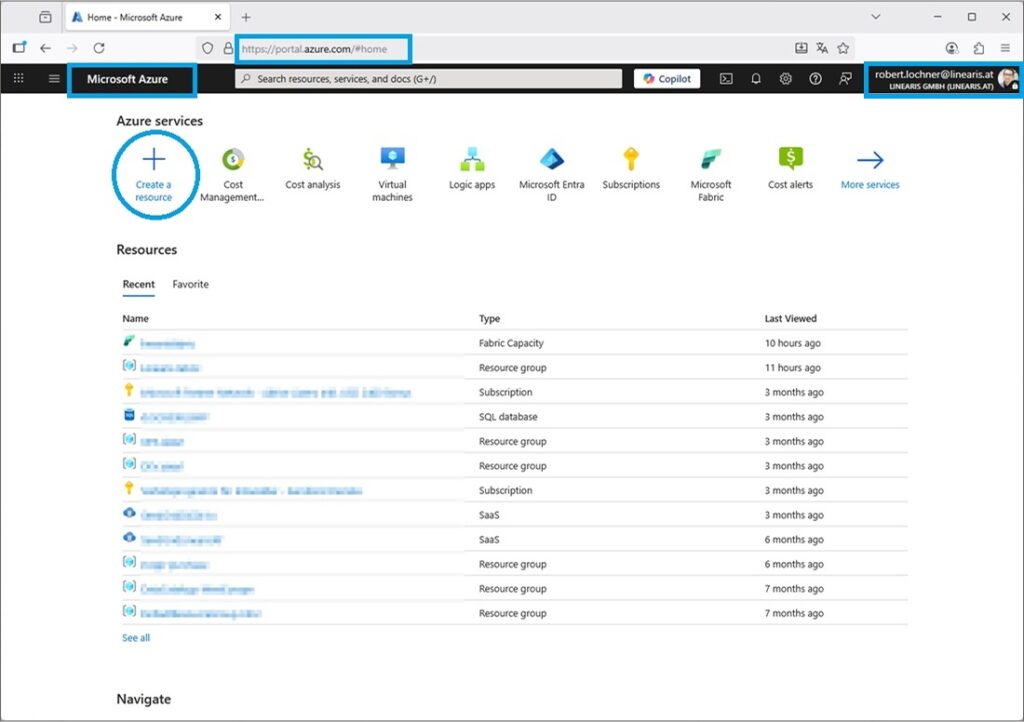Image resolution: width=1024 pixels, height=722 pixels.
Task: View site security lock information
Action: [228, 48]
